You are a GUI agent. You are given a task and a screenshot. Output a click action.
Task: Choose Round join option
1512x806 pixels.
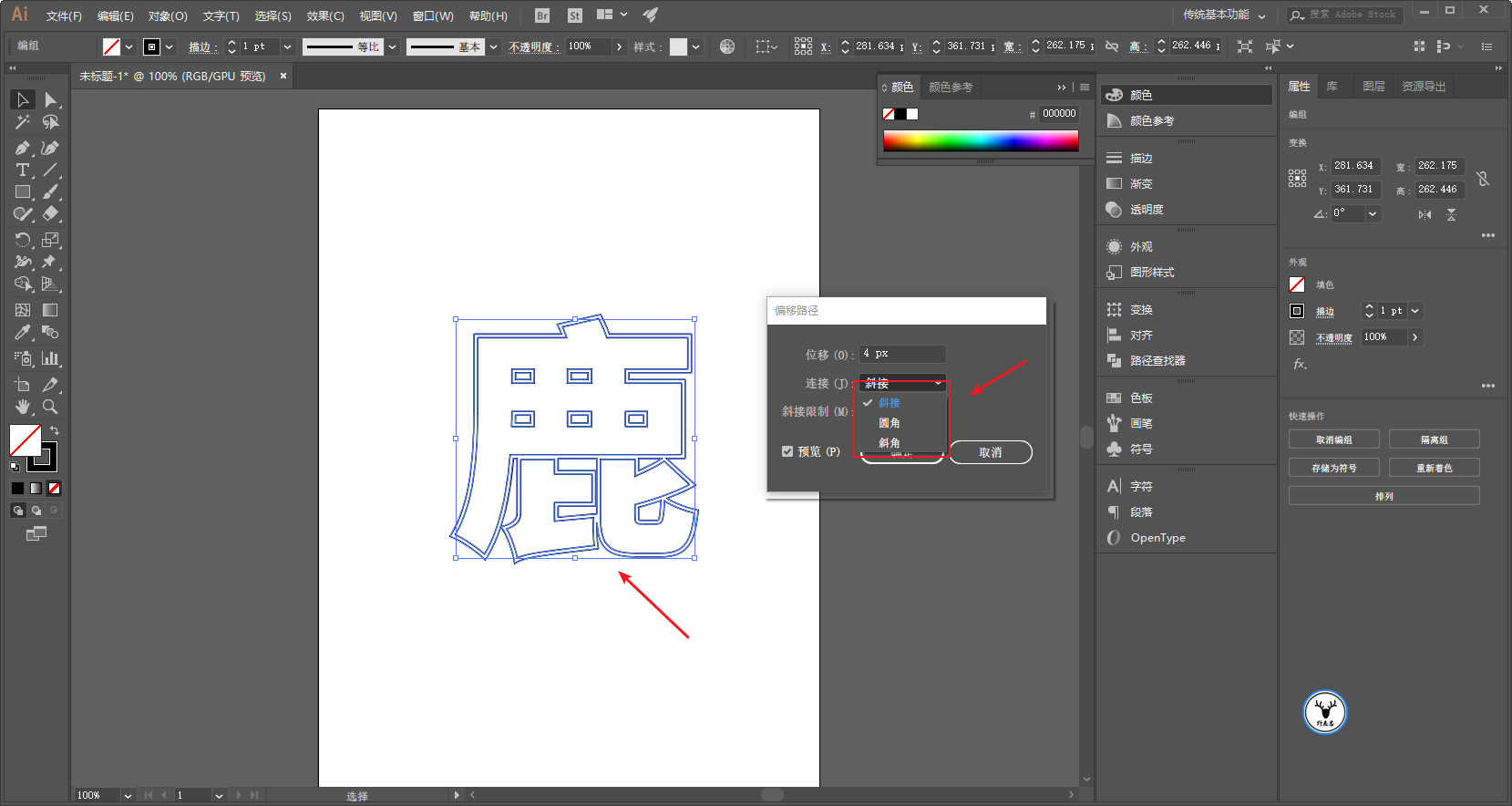pos(890,423)
